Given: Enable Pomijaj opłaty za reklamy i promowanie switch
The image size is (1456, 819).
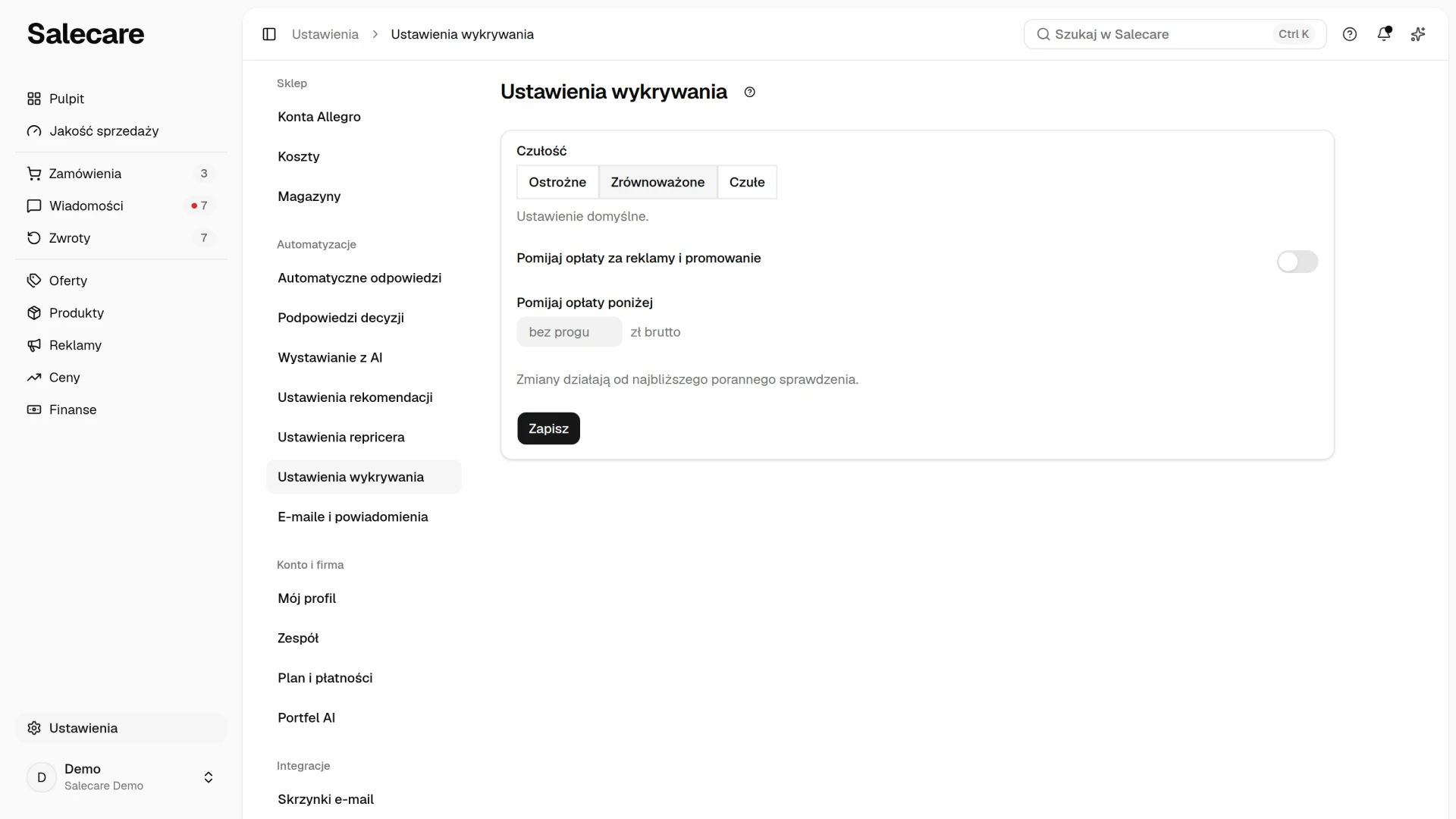Looking at the screenshot, I should pos(1298,262).
